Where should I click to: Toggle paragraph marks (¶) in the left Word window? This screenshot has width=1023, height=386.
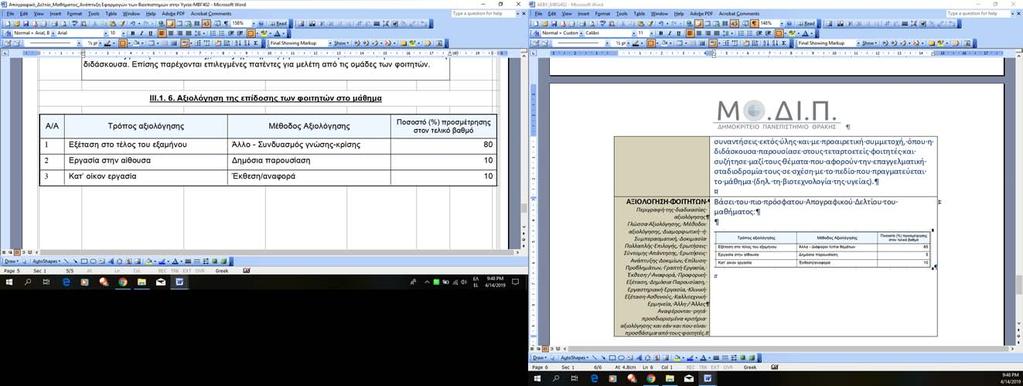pyautogui.click(x=226, y=23)
